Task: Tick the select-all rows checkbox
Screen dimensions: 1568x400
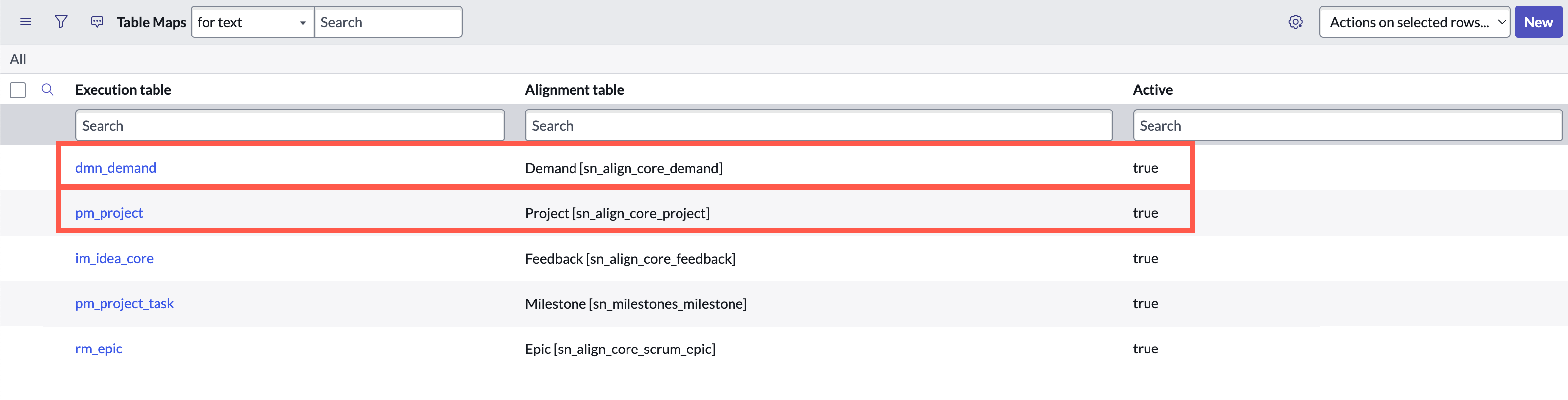Action: pos(18,90)
